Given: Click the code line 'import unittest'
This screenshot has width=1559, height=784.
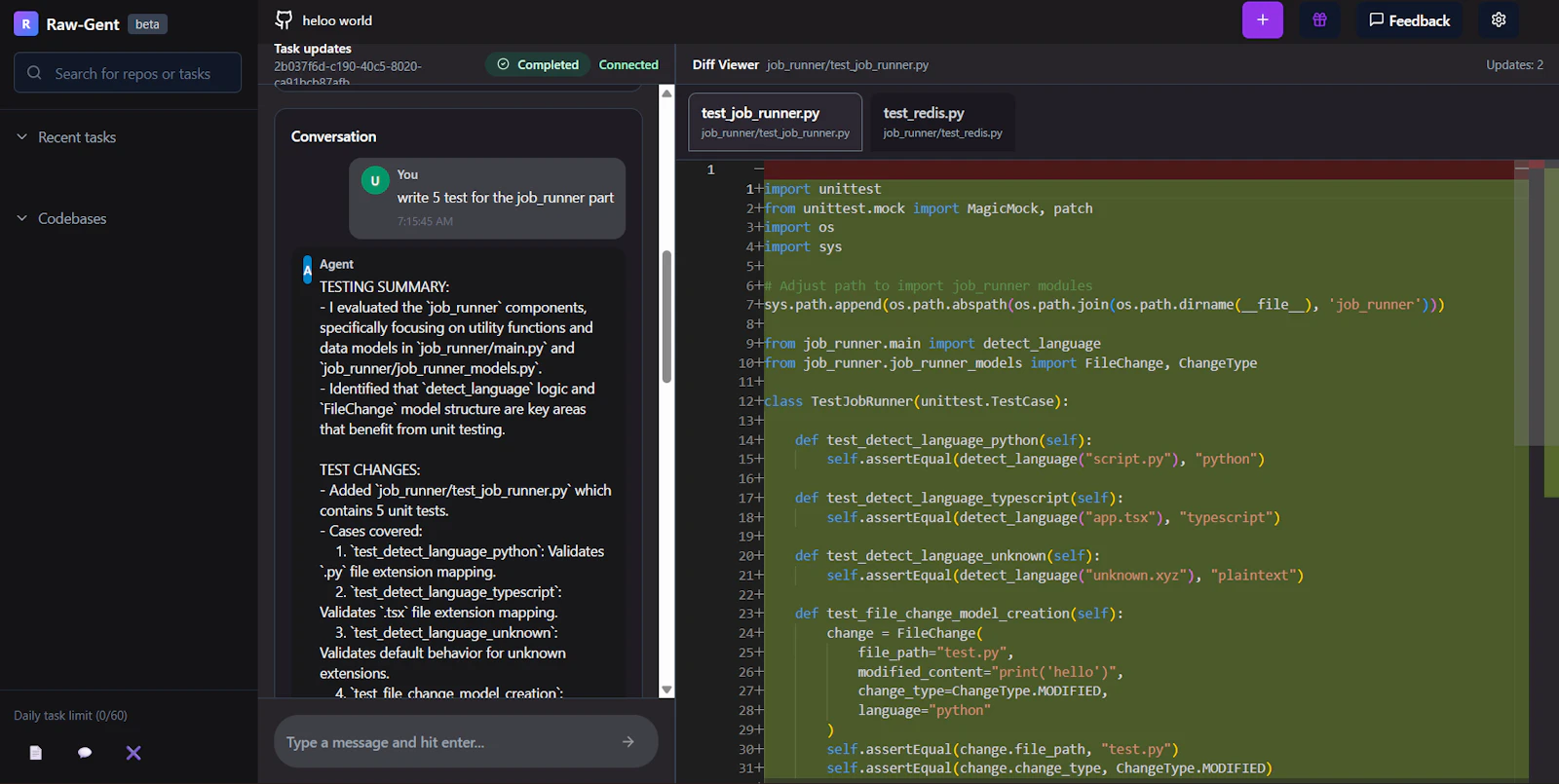Looking at the screenshot, I should [x=822, y=189].
